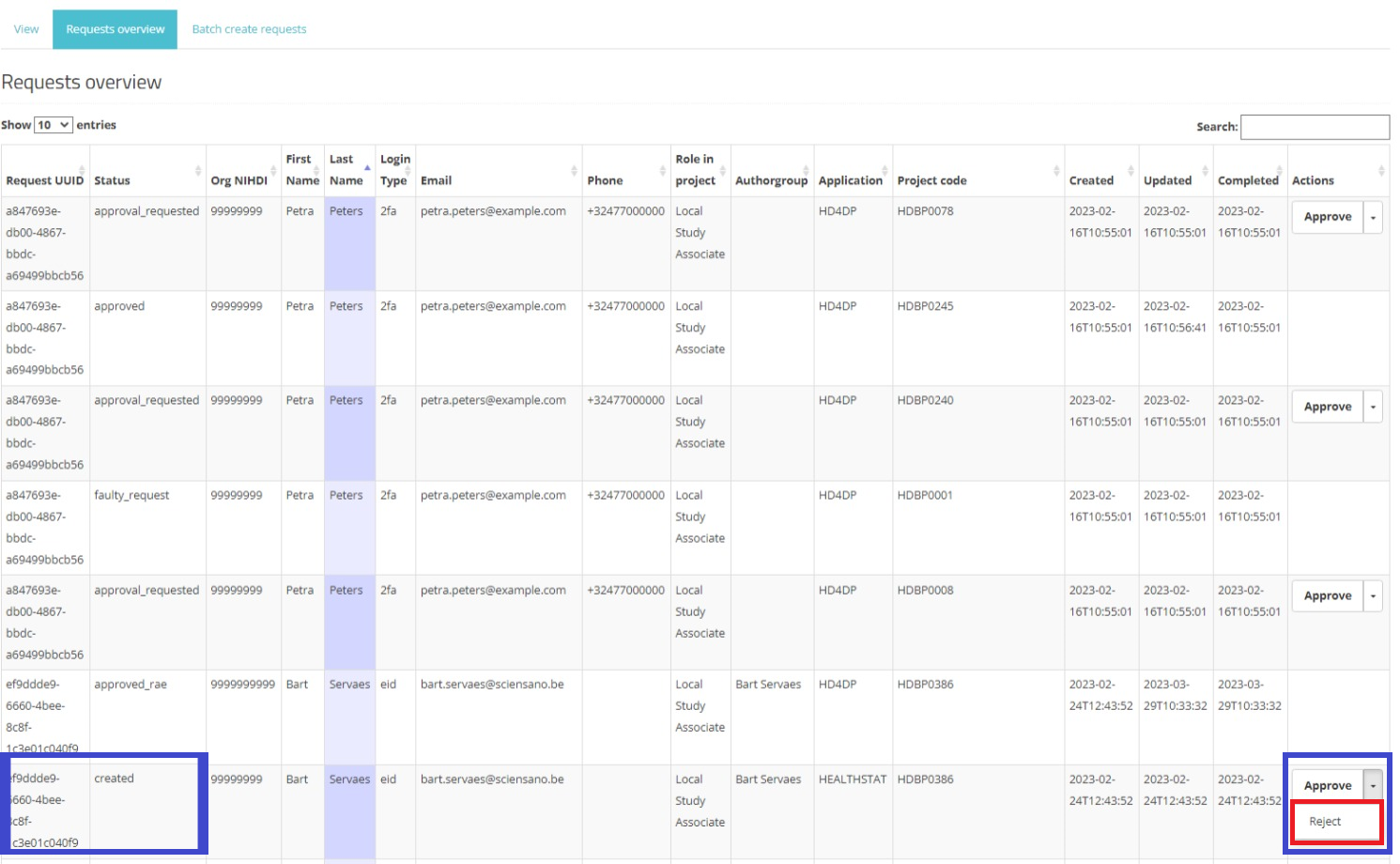Viewport: 1400px width, 864px height.
Task: Expand Approve caret for project HDBP0078
Action: click(x=1373, y=218)
